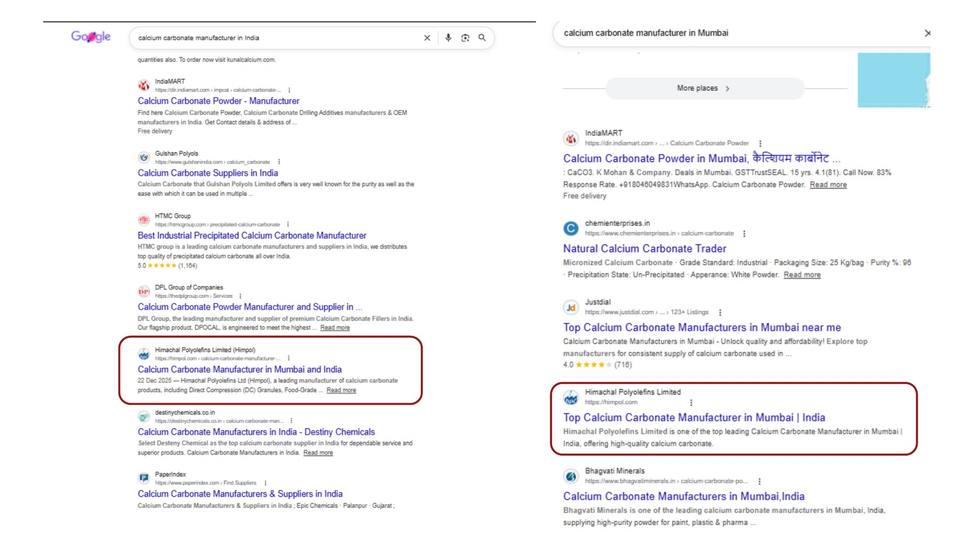
Task: Open three-dot menu for destinychemicals.co.in result
Action: coord(291,421)
